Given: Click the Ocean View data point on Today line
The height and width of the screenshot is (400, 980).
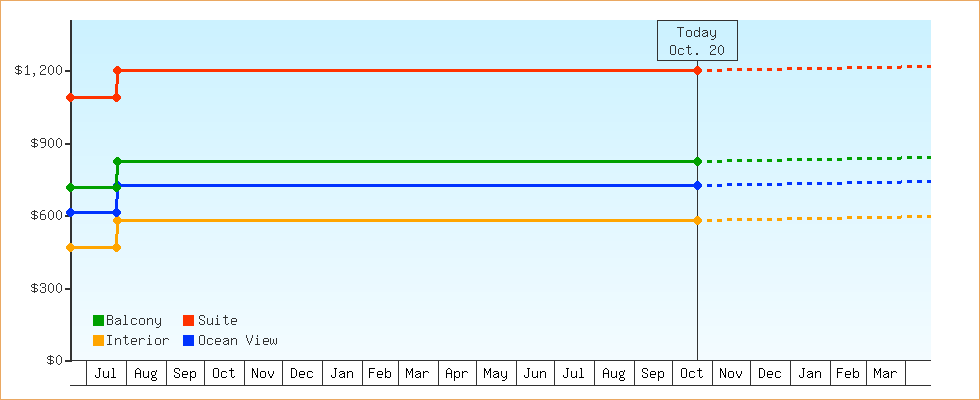Looking at the screenshot, I should (697, 185).
